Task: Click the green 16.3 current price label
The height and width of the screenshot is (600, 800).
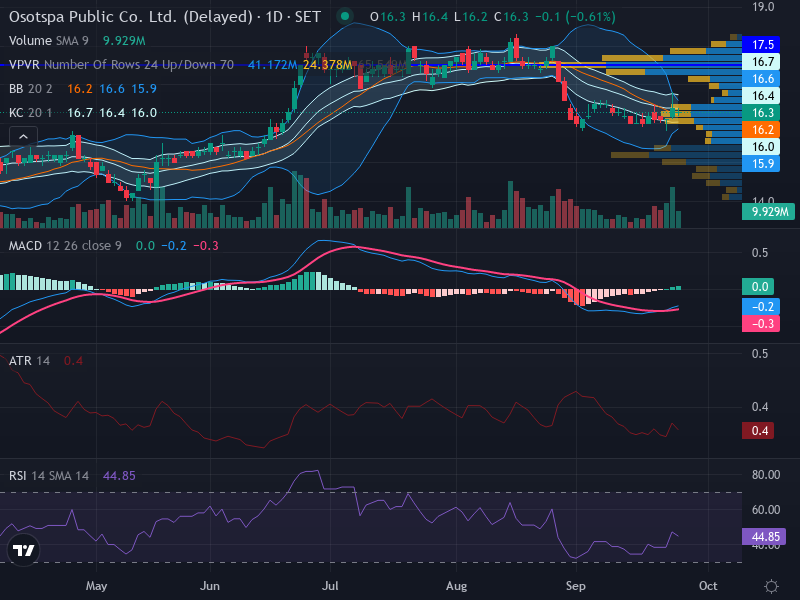Action: pos(761,113)
